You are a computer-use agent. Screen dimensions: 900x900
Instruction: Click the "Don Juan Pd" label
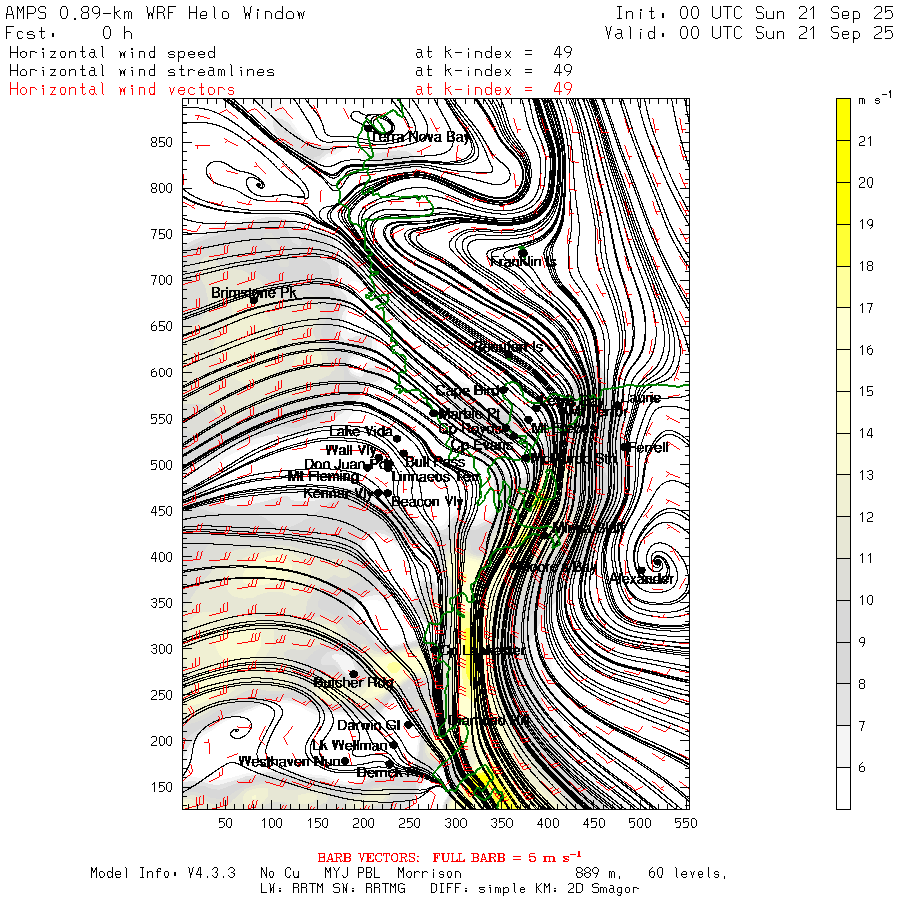pyautogui.click(x=348, y=464)
